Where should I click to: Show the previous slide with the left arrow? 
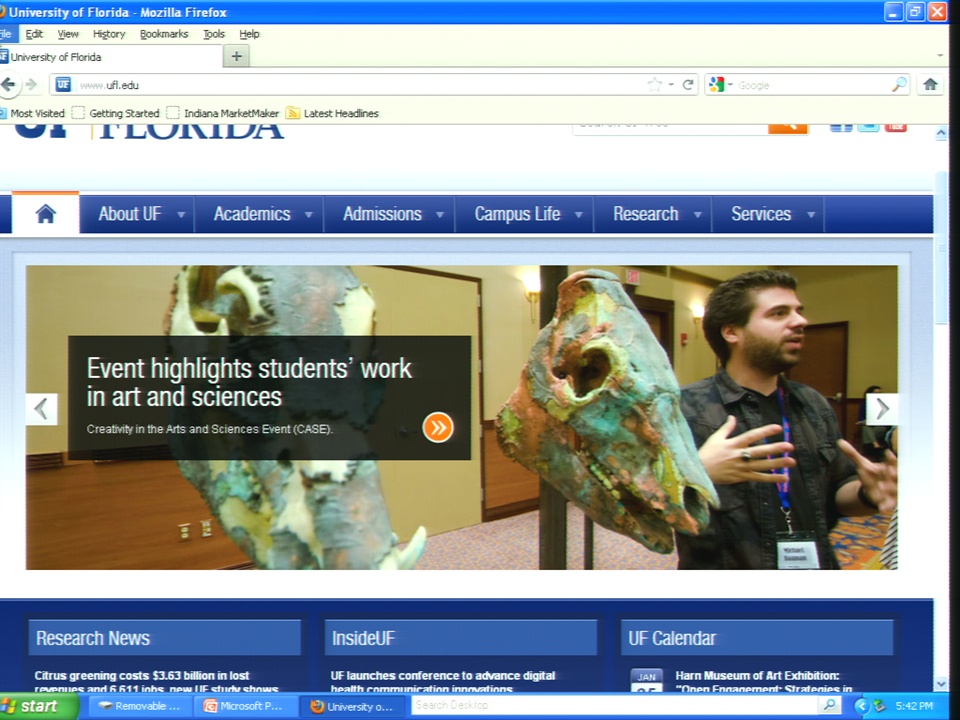42,409
